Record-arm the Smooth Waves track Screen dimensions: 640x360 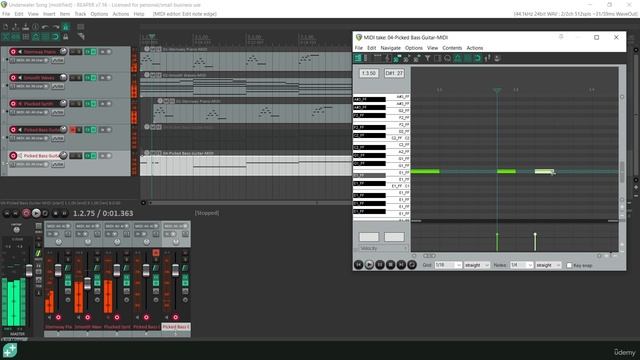(x=13, y=78)
